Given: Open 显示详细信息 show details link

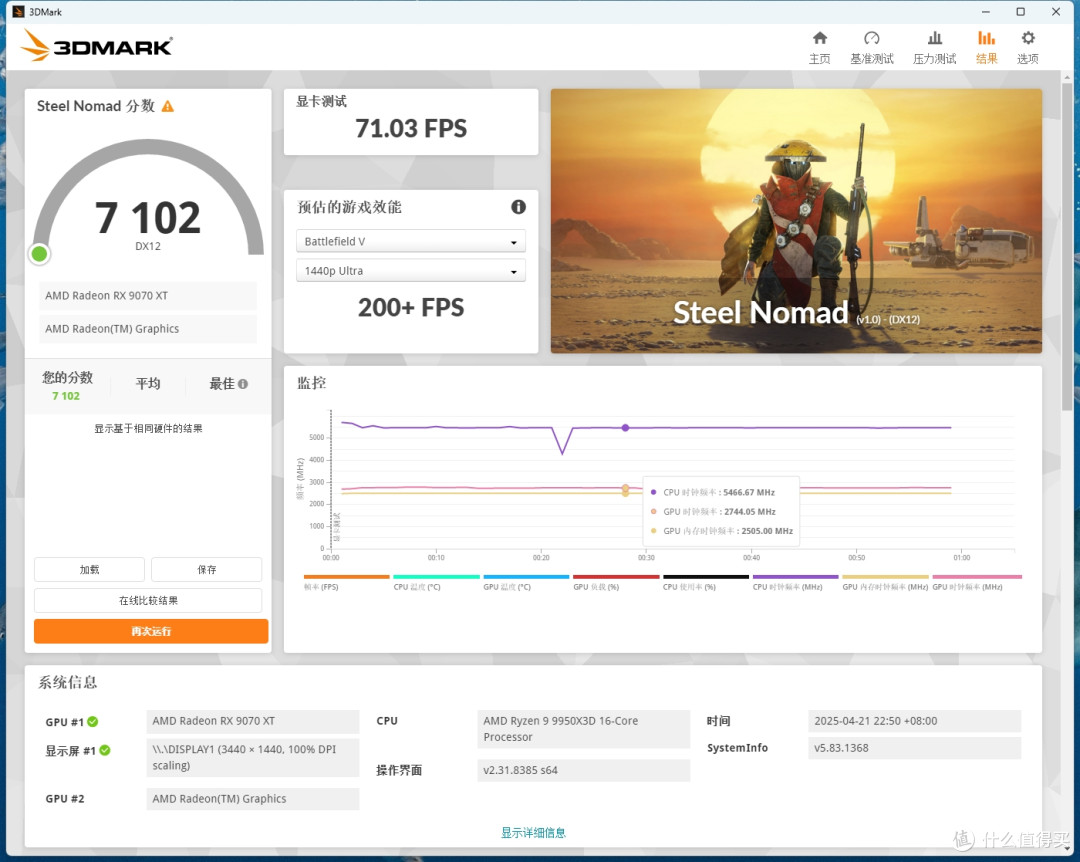Looking at the screenshot, I should coord(533,832).
